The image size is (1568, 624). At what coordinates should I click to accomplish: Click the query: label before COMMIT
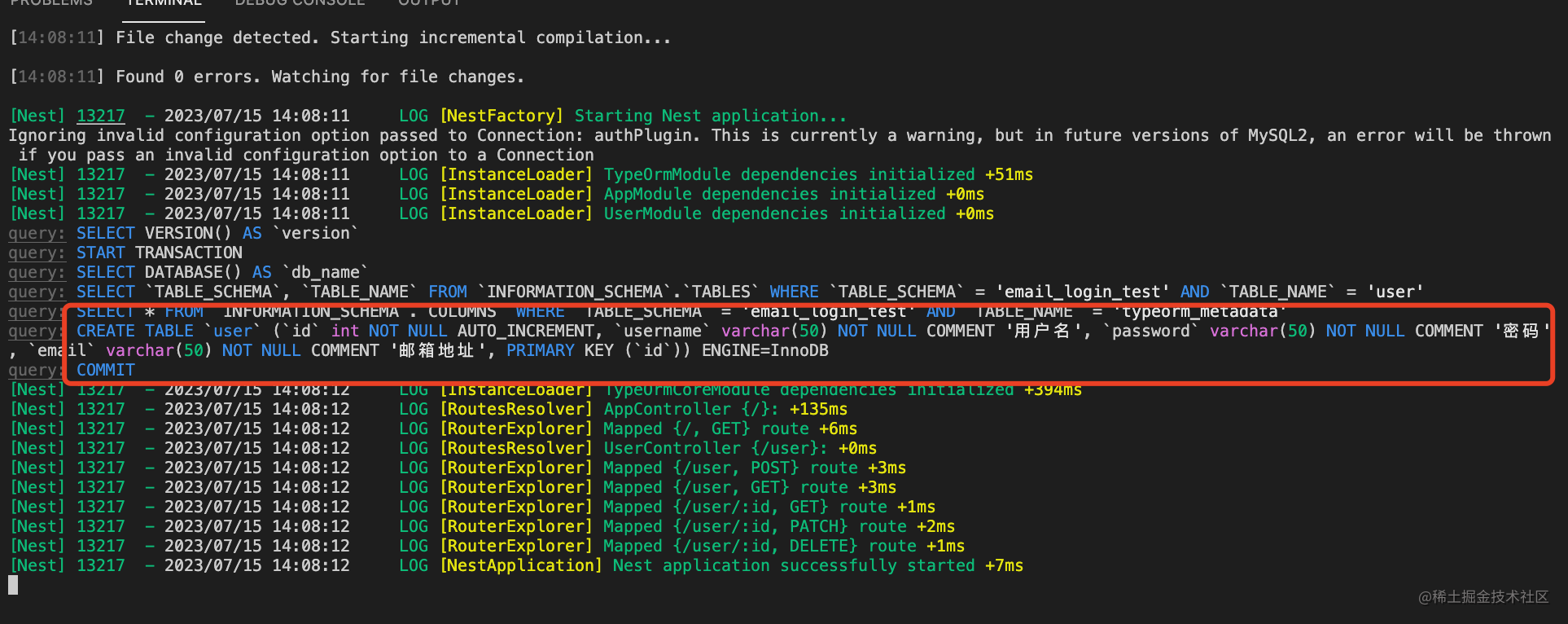click(37, 371)
